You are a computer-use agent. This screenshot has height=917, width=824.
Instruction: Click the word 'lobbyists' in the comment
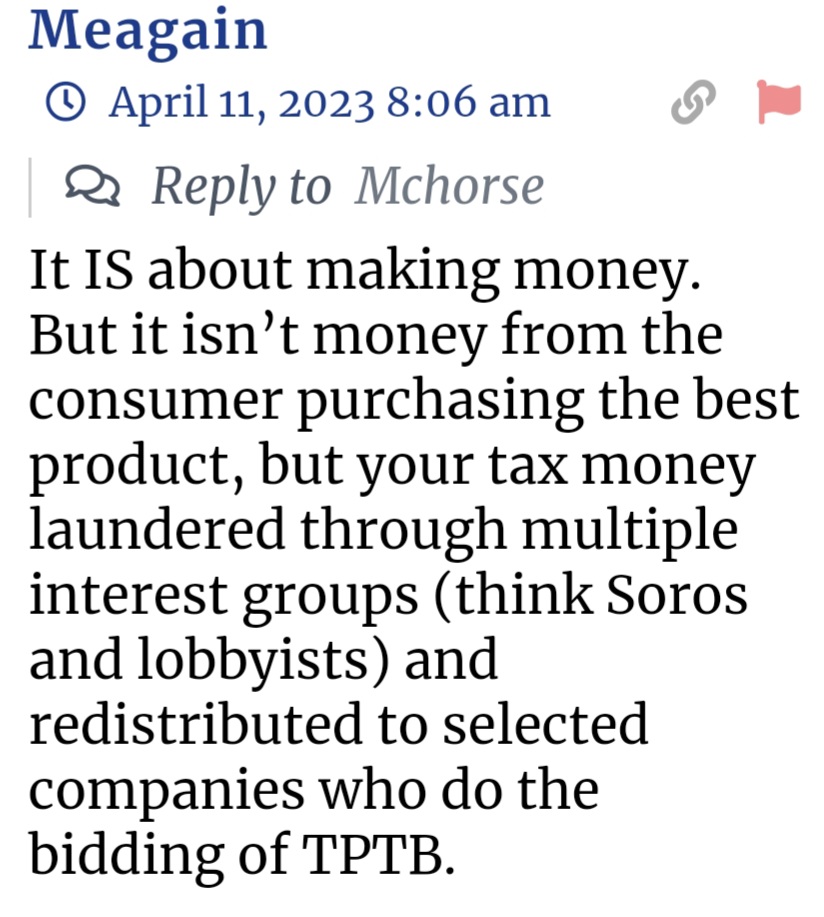[258, 661]
